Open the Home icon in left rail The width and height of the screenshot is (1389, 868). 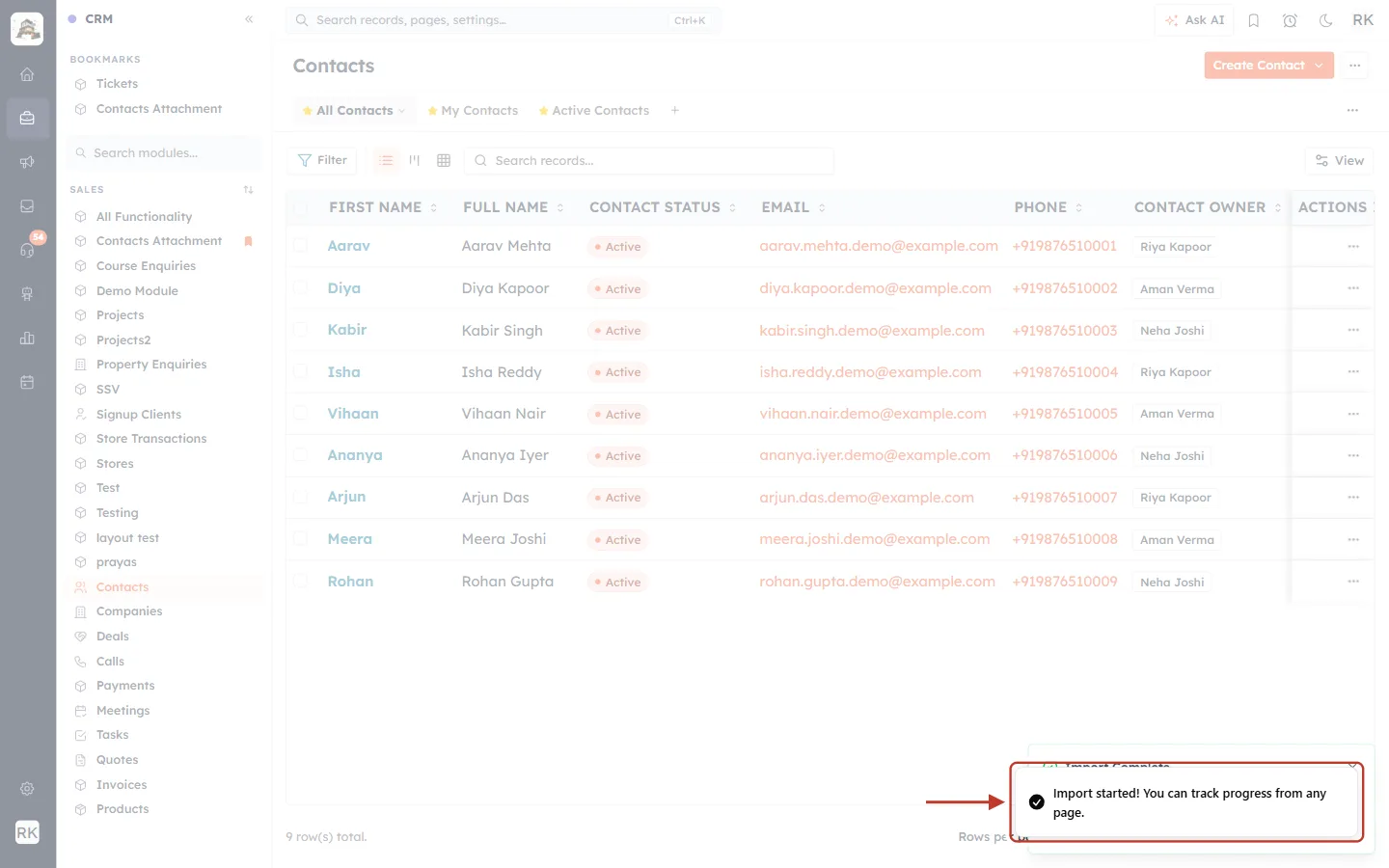click(27, 74)
